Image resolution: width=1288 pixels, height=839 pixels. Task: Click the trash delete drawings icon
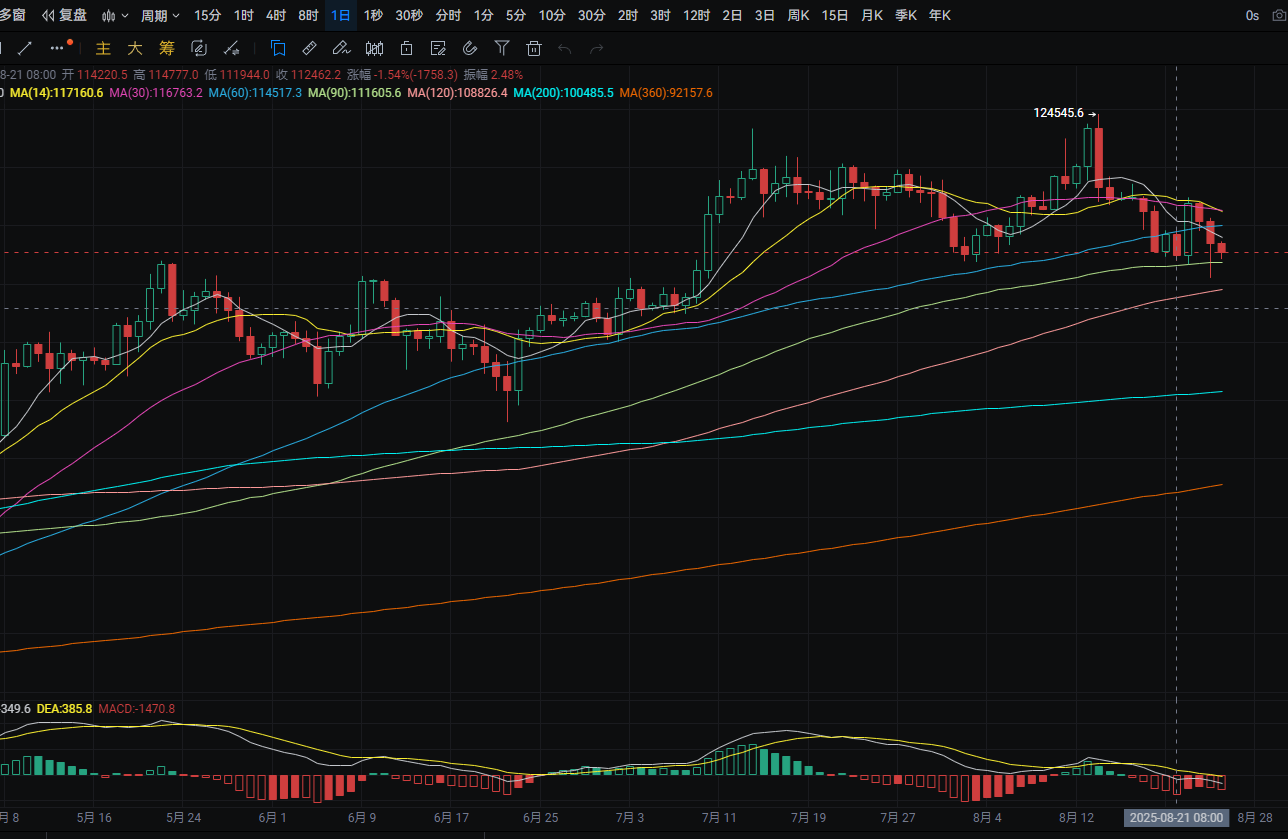click(534, 48)
